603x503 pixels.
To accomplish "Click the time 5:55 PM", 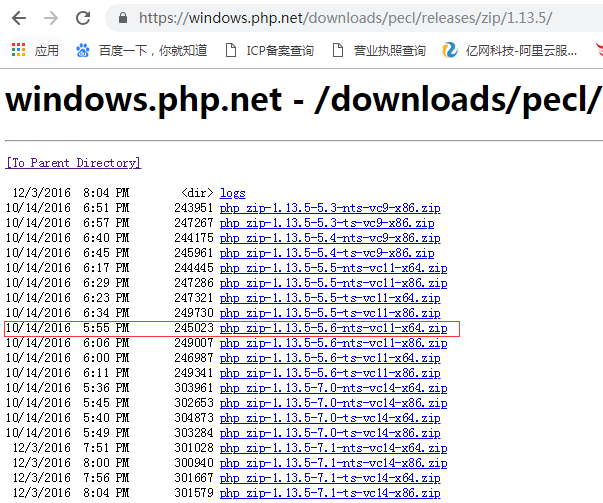I will pos(106,328).
